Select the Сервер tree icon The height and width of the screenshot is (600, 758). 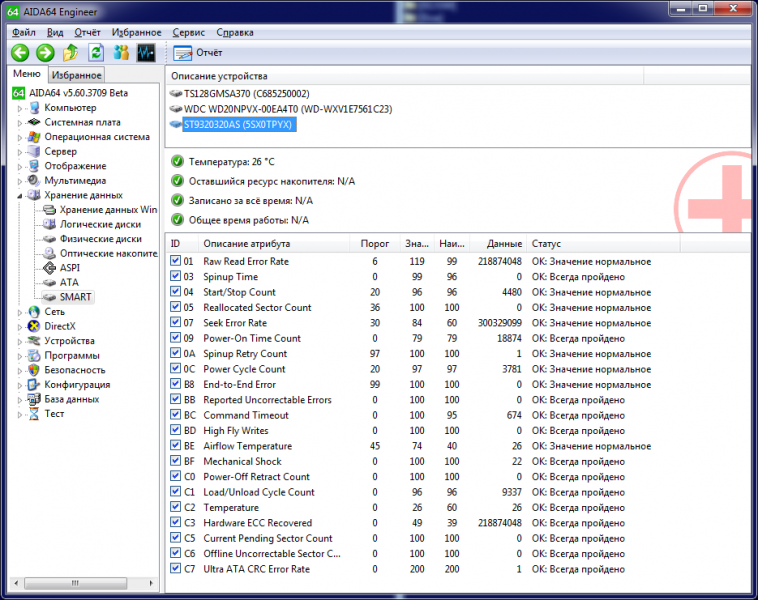click(x=34, y=151)
